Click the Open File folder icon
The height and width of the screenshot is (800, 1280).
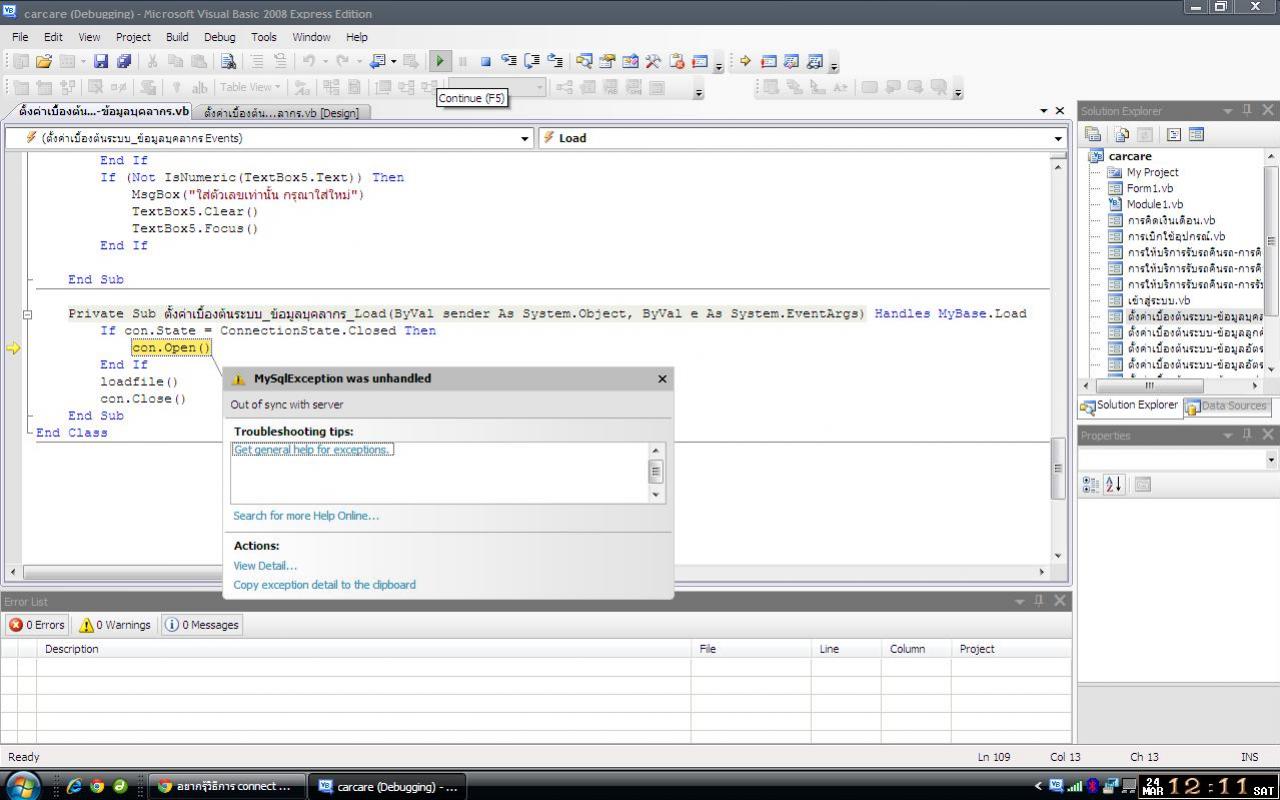pyautogui.click(x=44, y=61)
